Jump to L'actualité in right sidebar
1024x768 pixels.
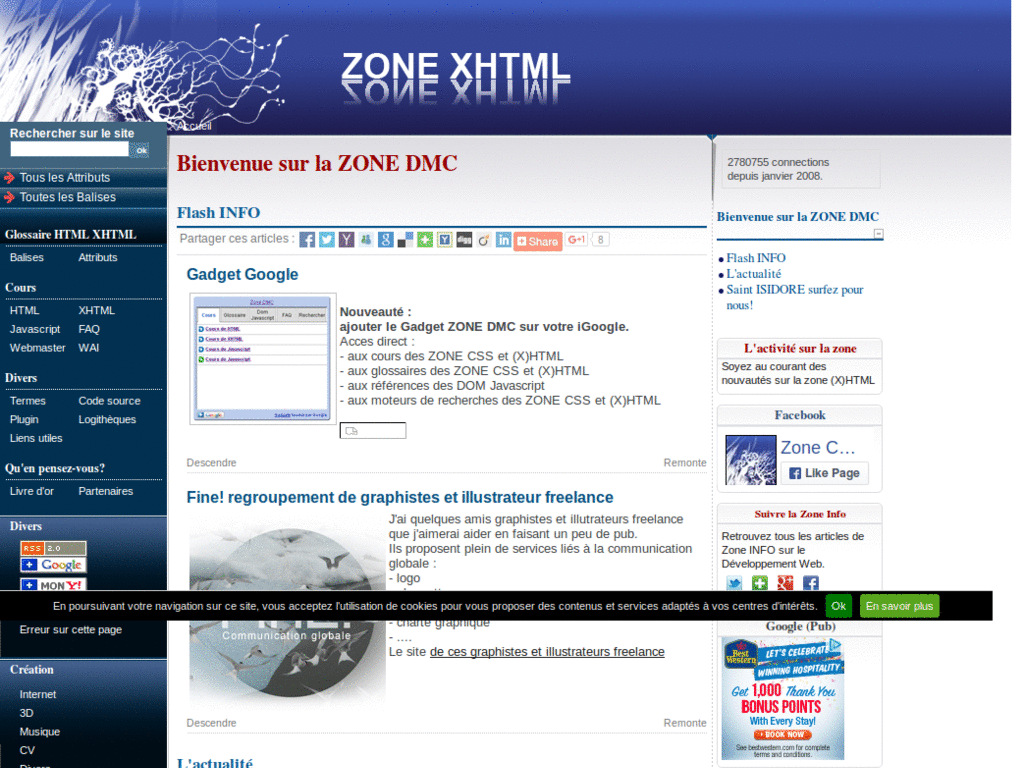click(x=754, y=274)
